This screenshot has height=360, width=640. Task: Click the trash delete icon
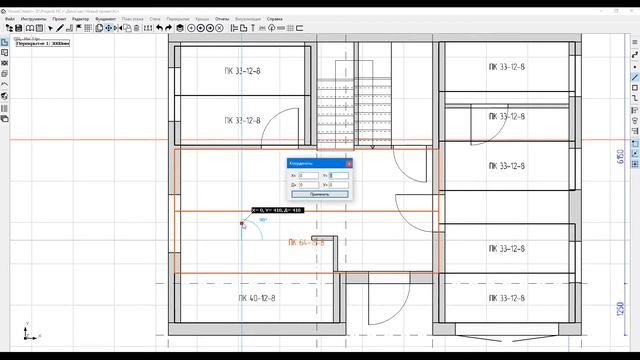137,28
